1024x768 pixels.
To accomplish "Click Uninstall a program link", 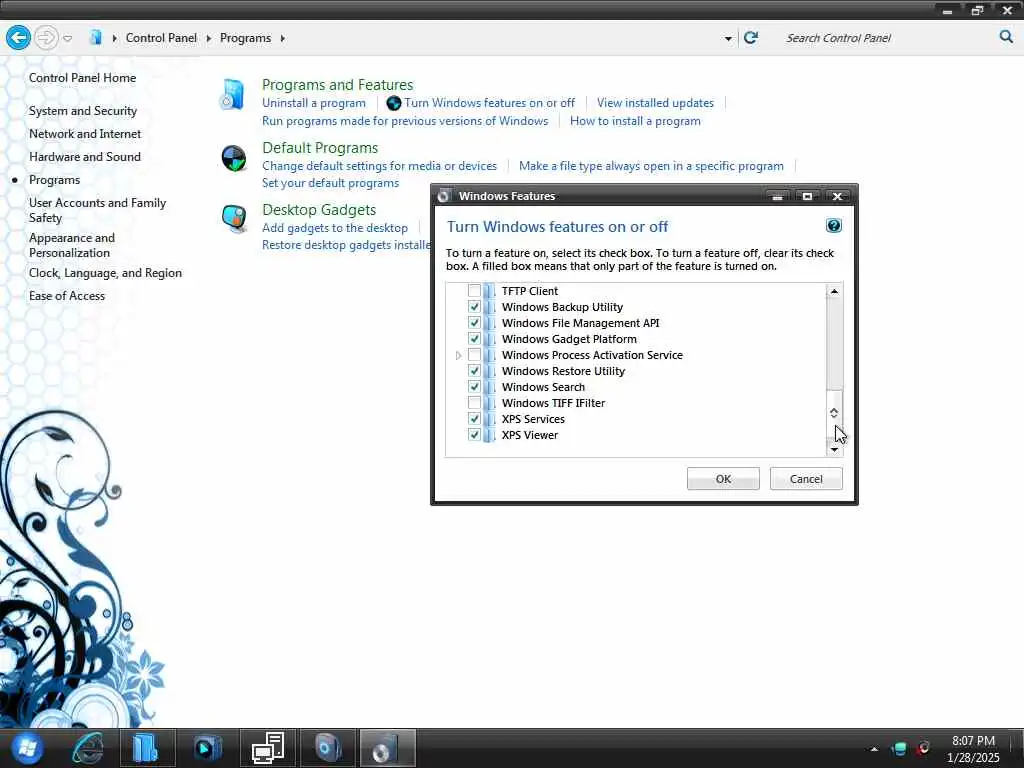I will tap(314, 103).
